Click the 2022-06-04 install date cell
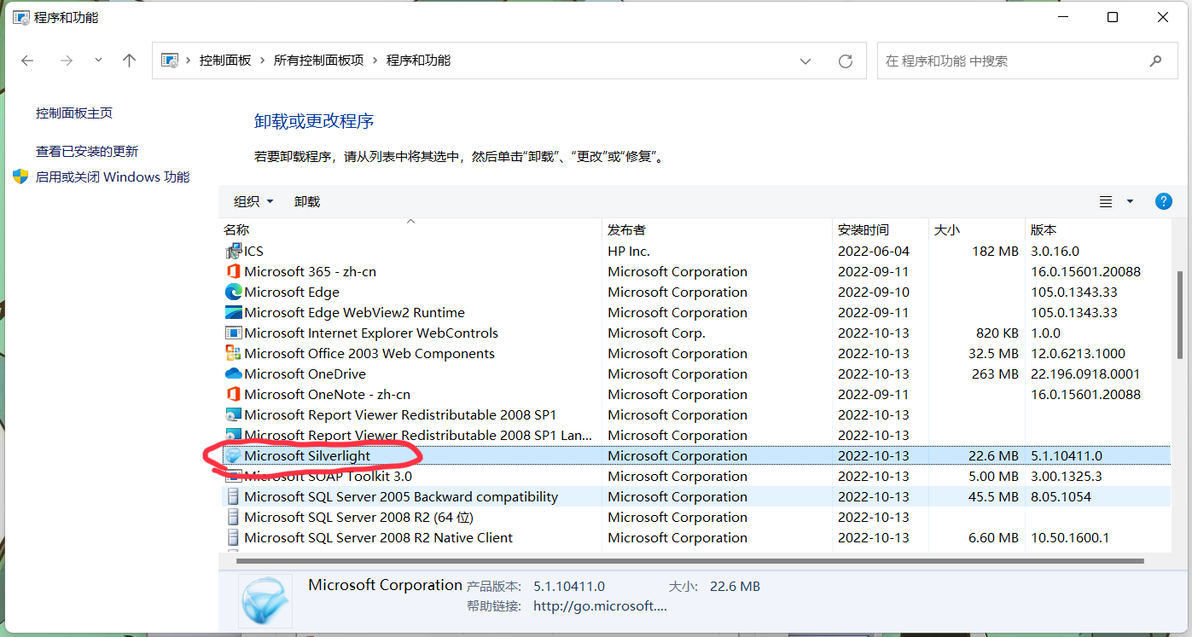Image resolution: width=1192 pixels, height=637 pixels. (873, 251)
